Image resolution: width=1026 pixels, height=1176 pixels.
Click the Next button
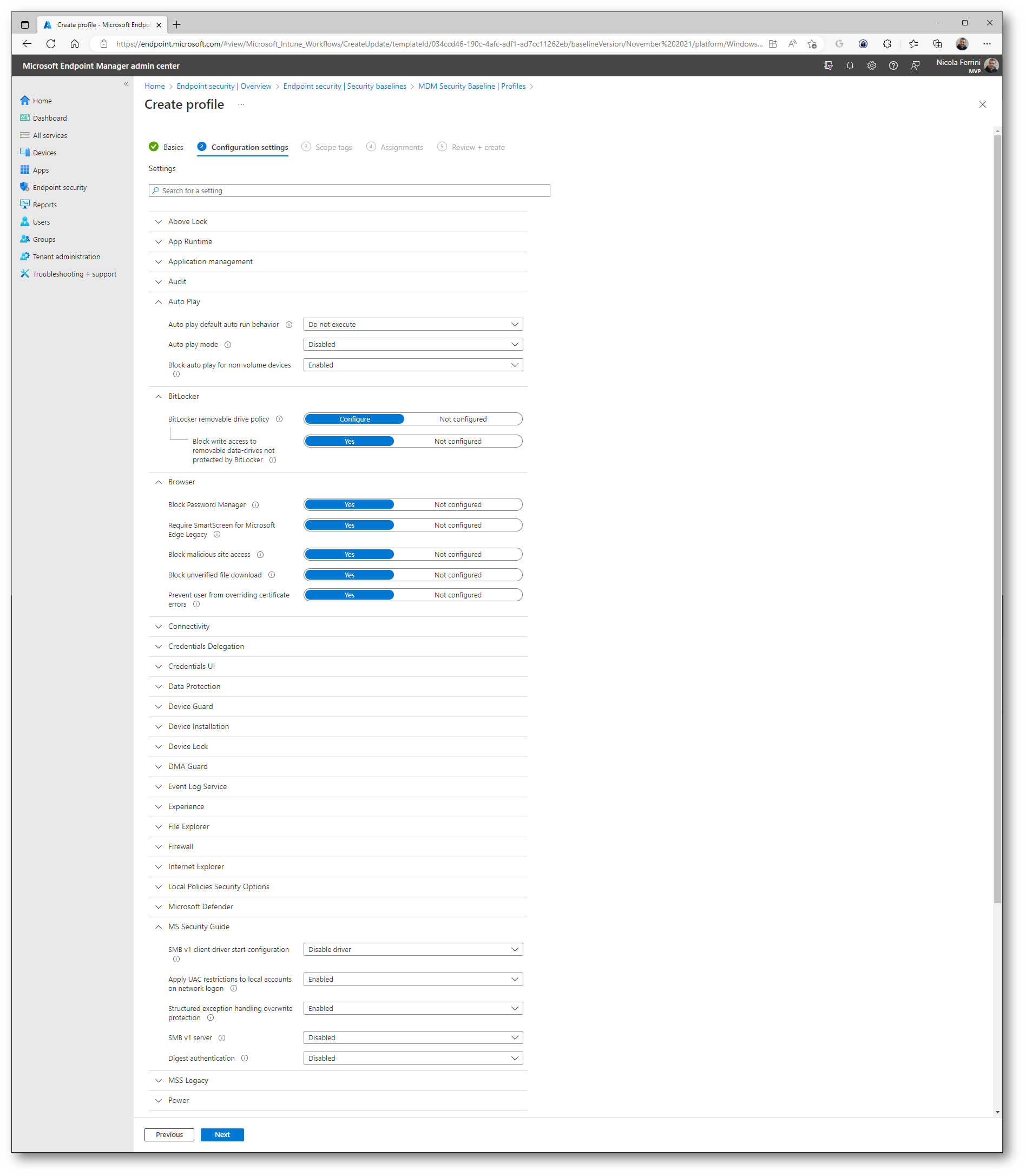(x=222, y=1135)
